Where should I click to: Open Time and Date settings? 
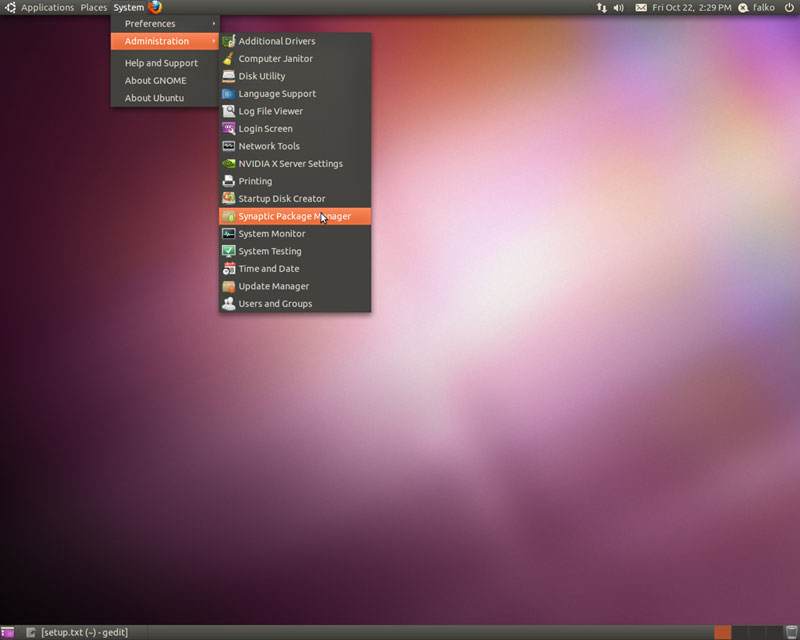(295, 268)
